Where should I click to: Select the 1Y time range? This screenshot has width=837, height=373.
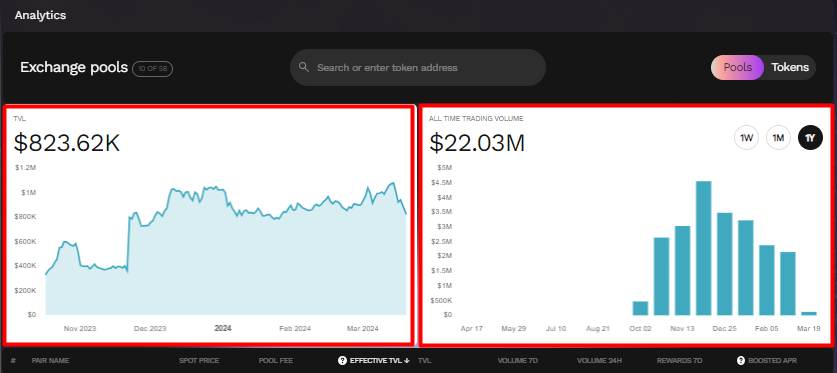pos(810,138)
